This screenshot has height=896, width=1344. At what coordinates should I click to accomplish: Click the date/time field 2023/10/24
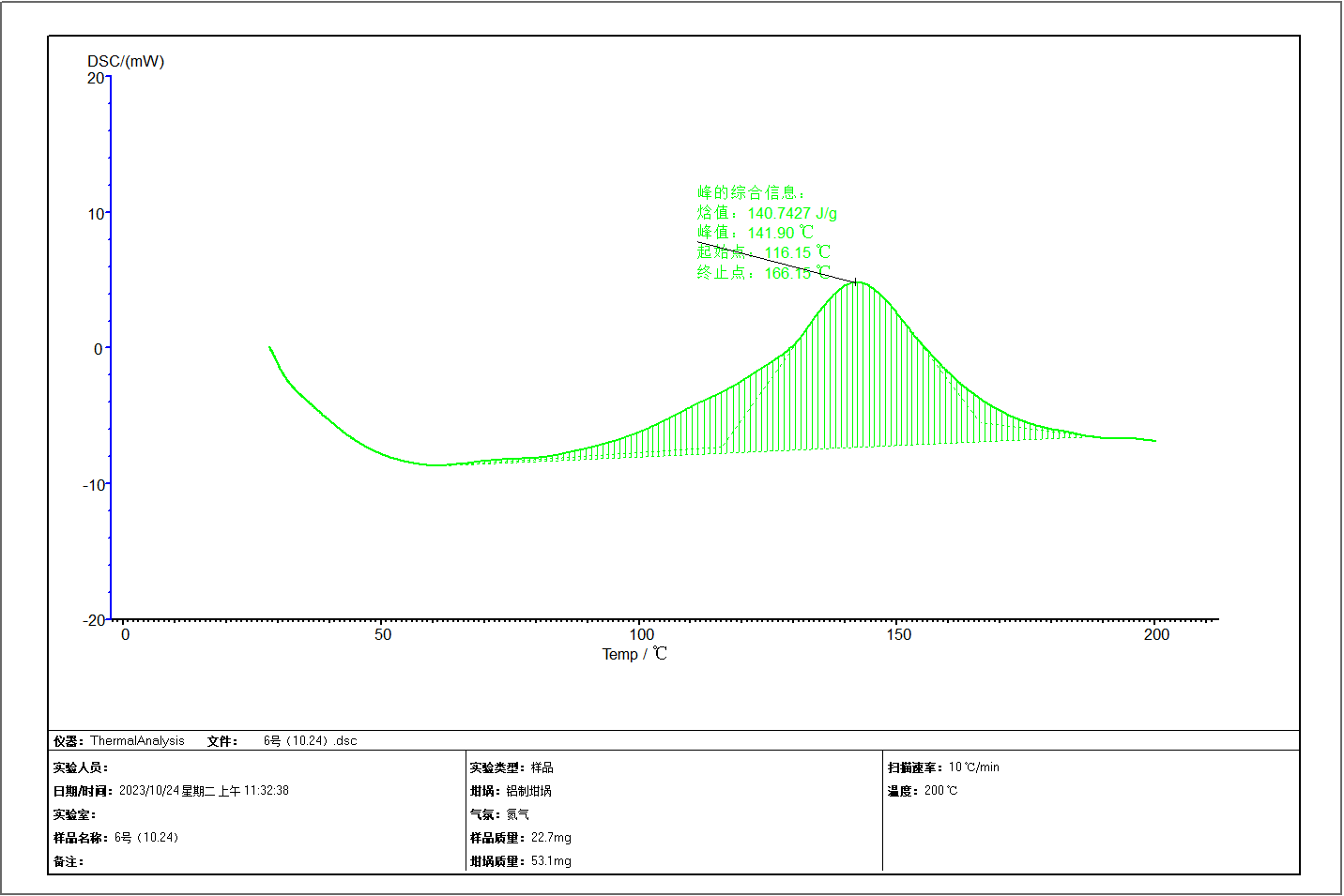pyautogui.click(x=204, y=791)
